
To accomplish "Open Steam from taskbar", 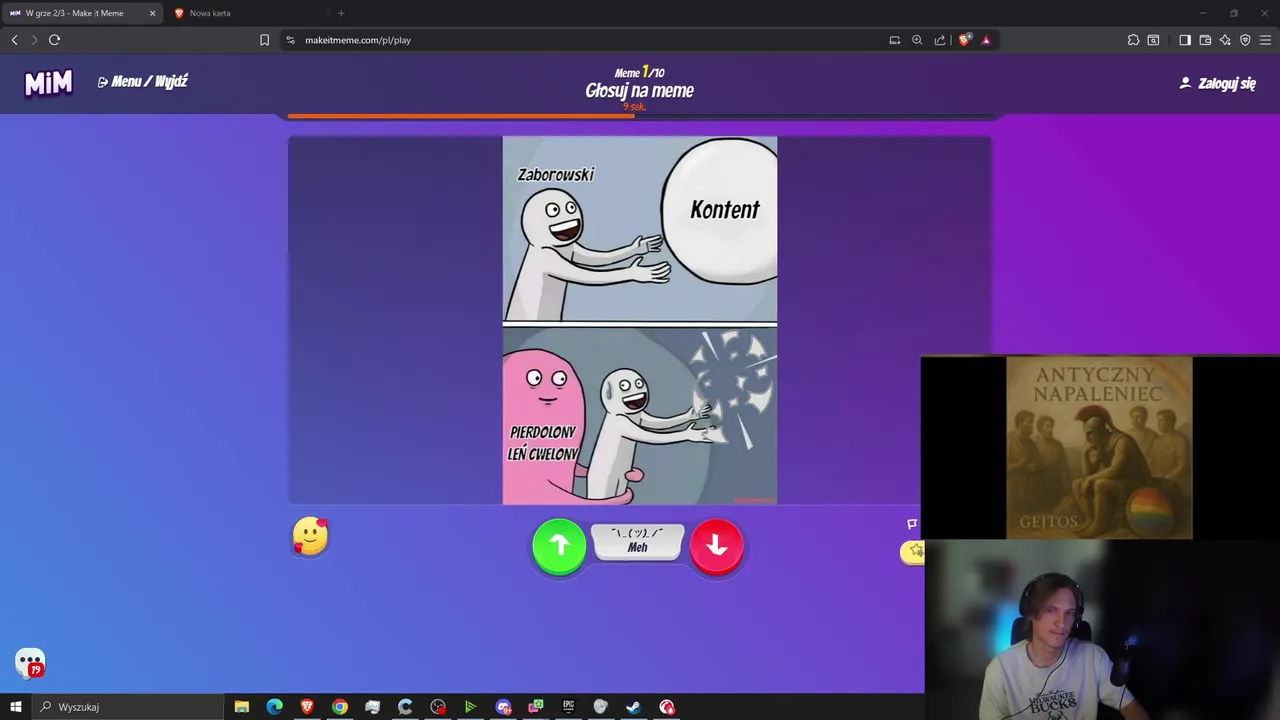I will (x=633, y=707).
